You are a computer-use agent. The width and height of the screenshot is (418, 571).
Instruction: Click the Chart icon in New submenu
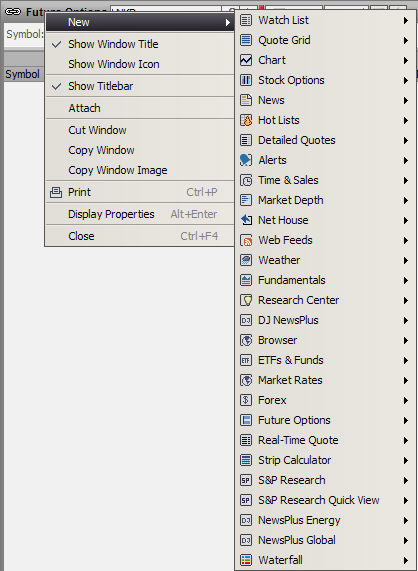coord(246,60)
